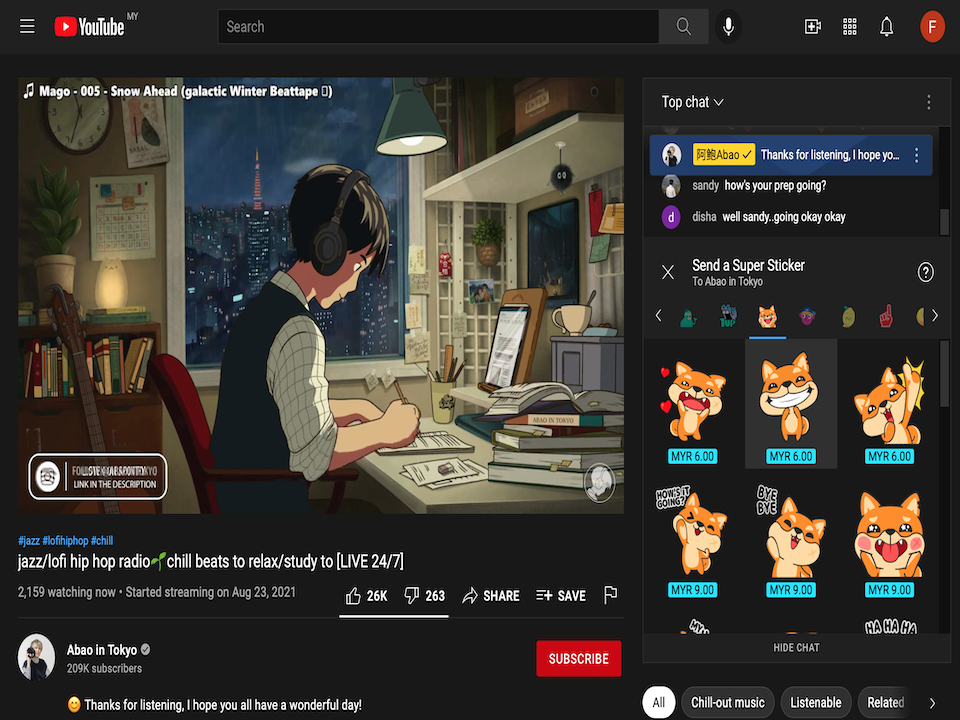
Task: Start voice search with the microphone
Action: pyautogui.click(x=728, y=27)
